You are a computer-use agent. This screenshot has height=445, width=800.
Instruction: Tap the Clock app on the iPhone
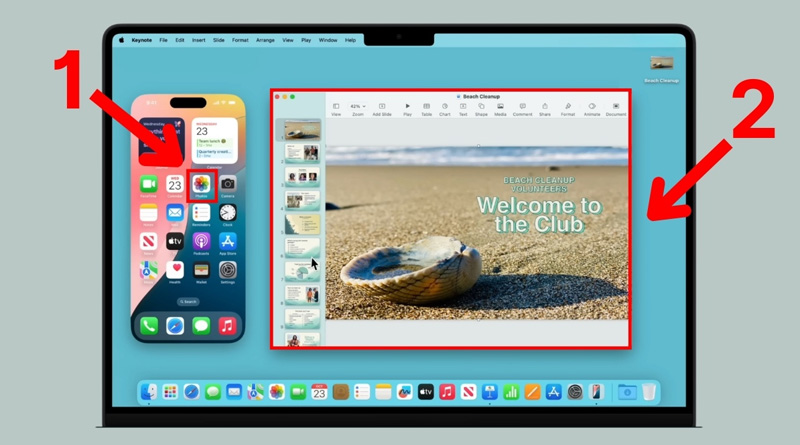(x=228, y=213)
